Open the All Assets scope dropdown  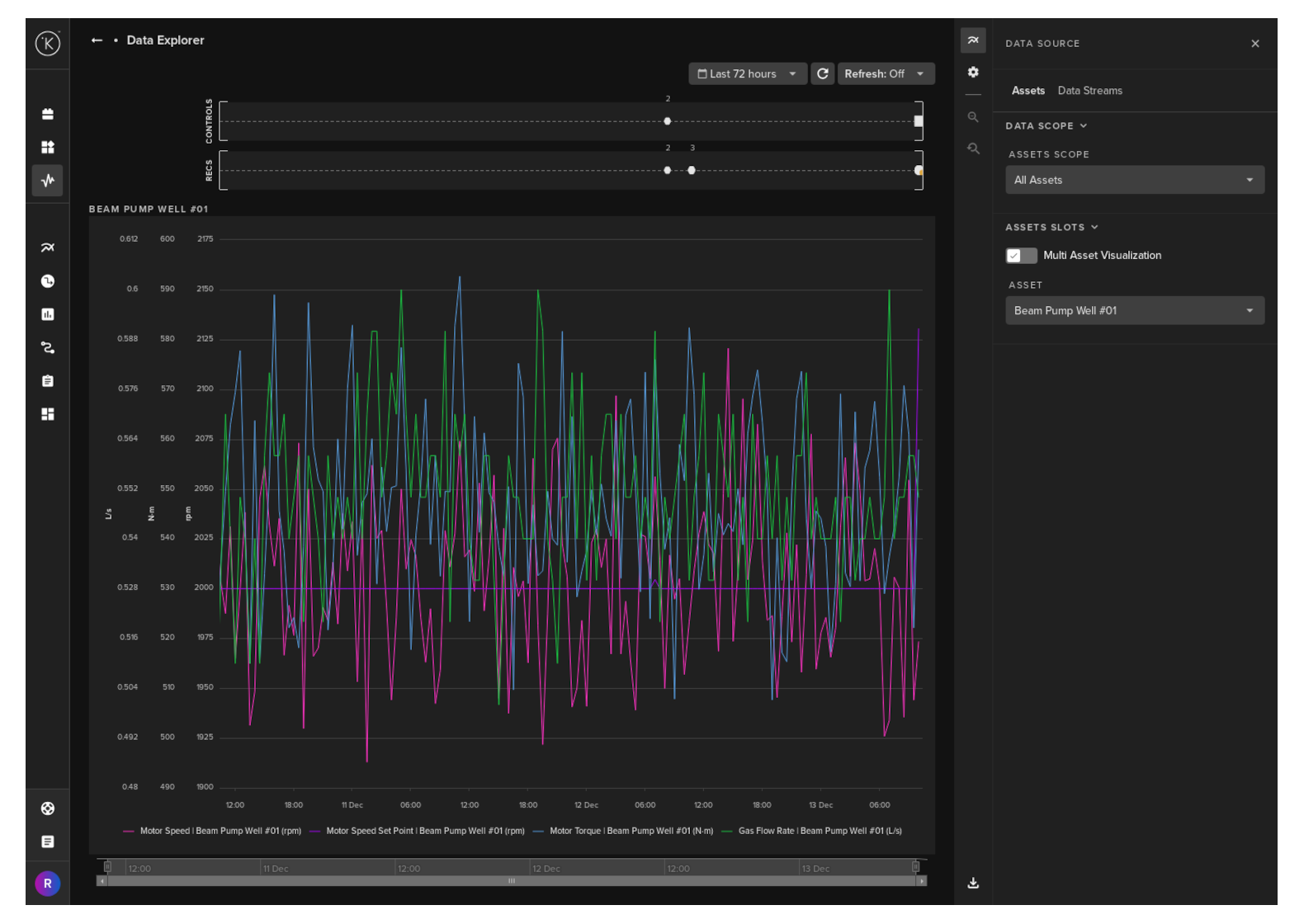[x=1134, y=180]
